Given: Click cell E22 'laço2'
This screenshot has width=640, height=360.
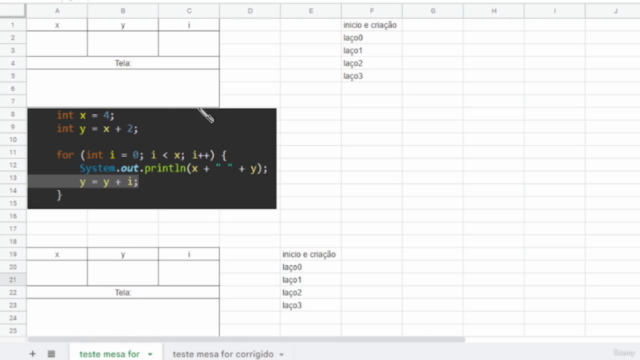Looking at the screenshot, I should click(x=311, y=293).
